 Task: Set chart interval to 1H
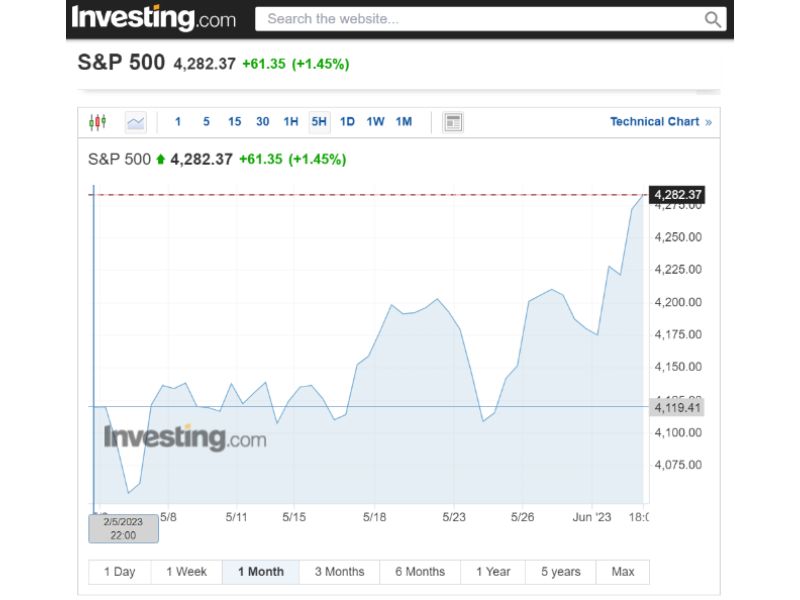[x=291, y=122]
